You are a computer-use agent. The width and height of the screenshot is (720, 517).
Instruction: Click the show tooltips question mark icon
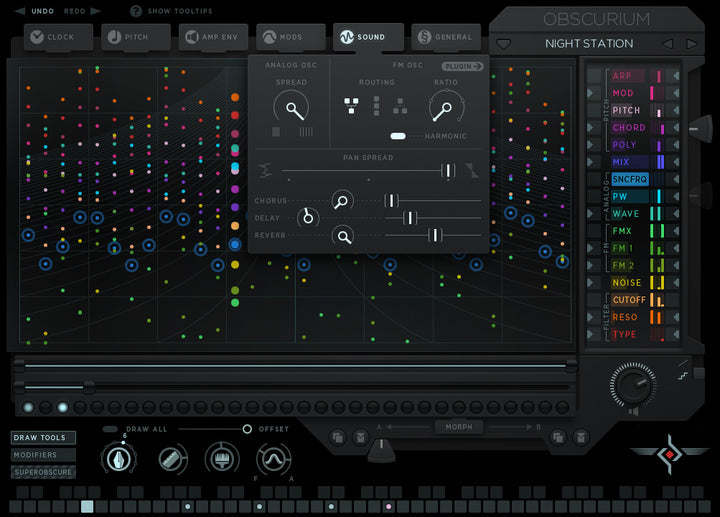(x=136, y=11)
